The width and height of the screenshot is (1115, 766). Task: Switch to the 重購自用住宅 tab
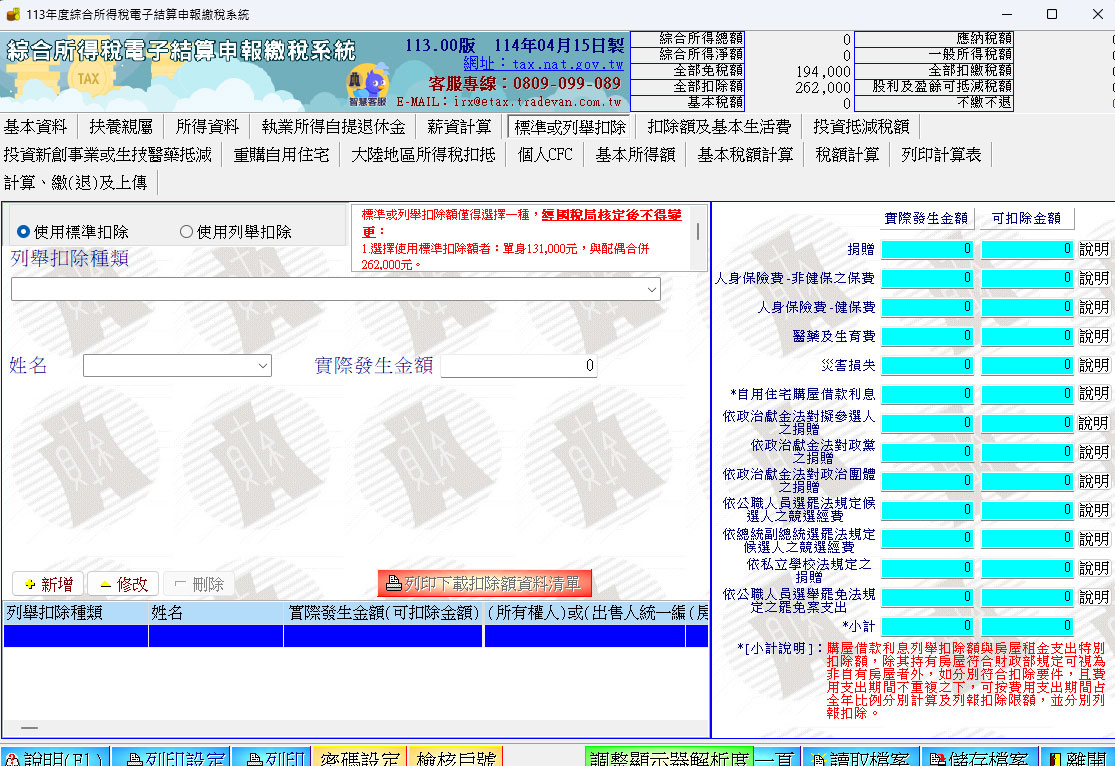pyautogui.click(x=282, y=154)
